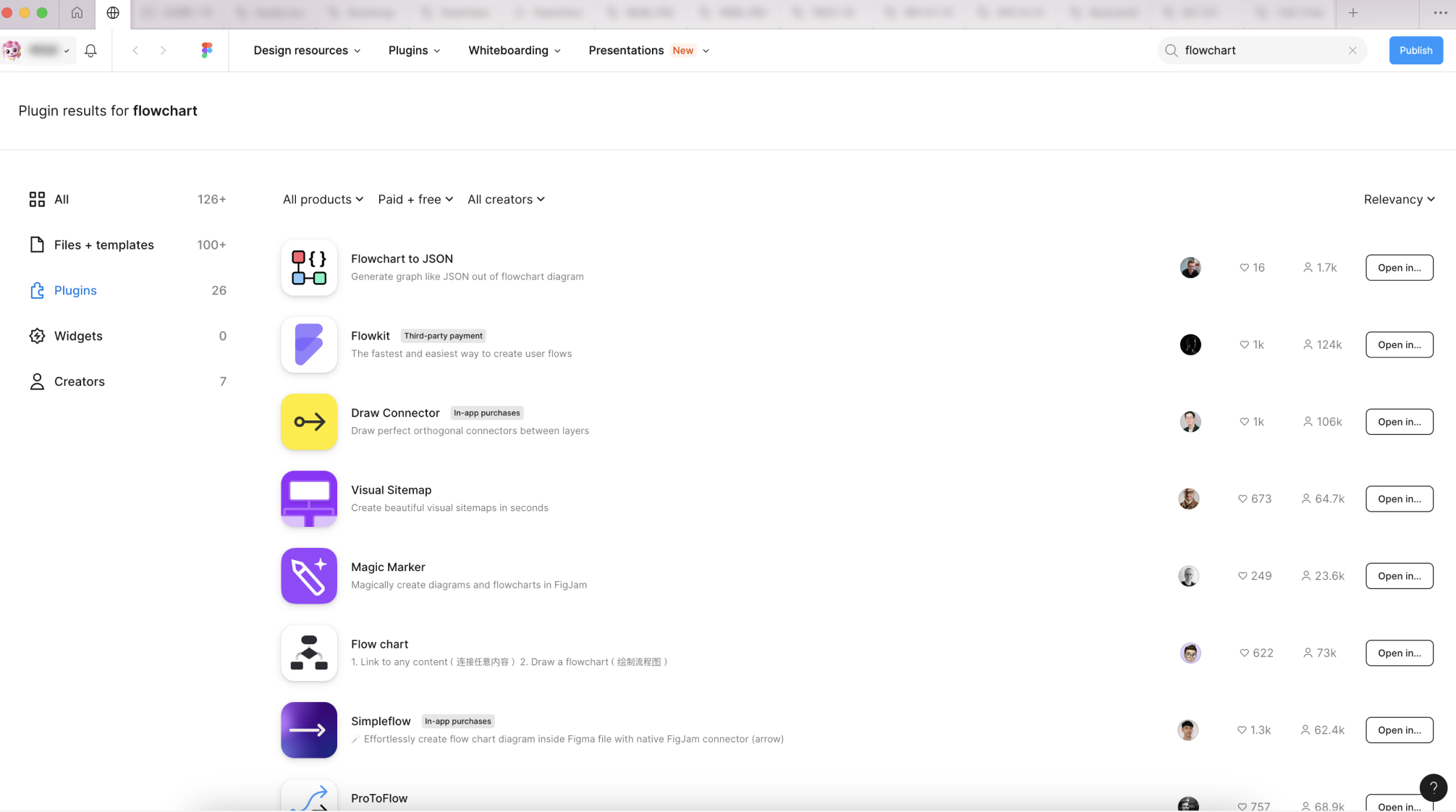Screen dimensions: 1456x812
Task: Open the Figma logo home icon
Action: point(207,50)
